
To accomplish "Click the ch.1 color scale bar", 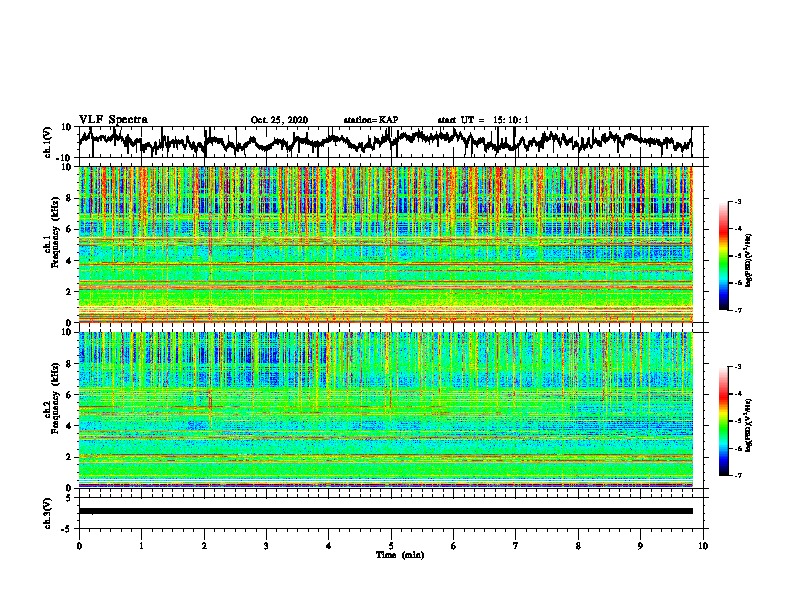I will tap(724, 256).
